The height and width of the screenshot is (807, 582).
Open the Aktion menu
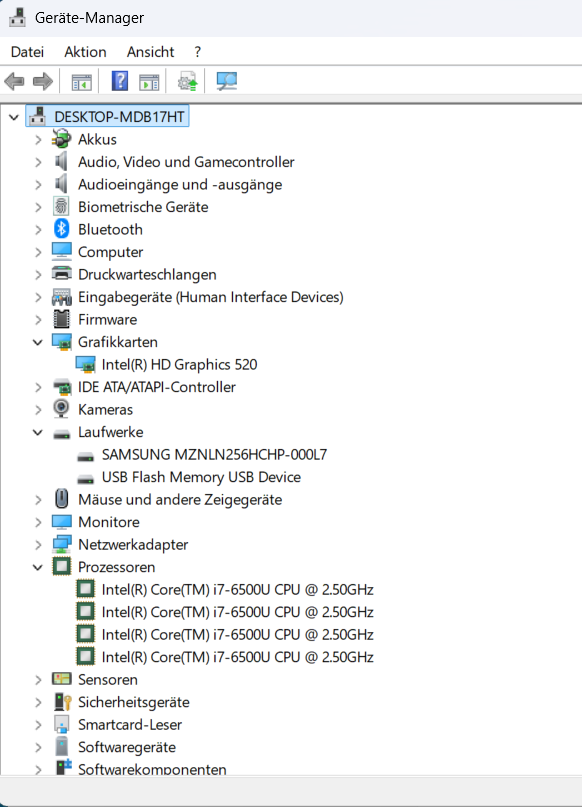click(x=85, y=52)
